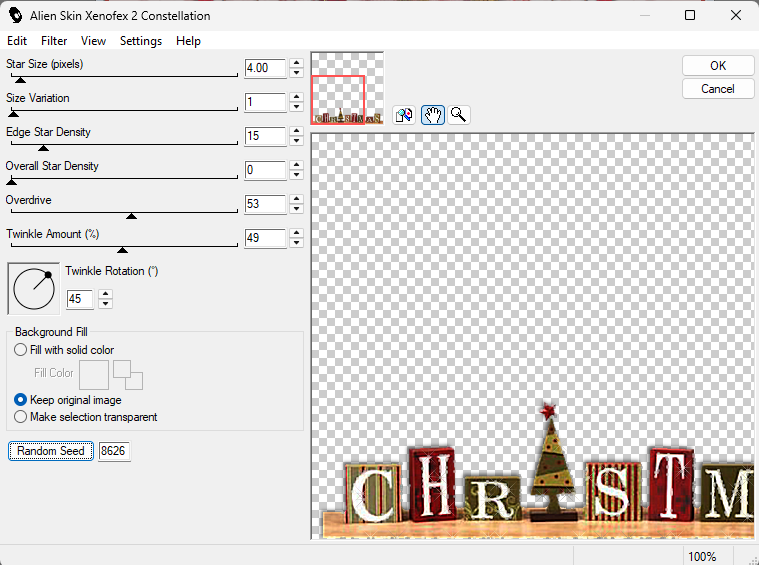Viewport: 759px width, 565px height.
Task: Increase Star Size with up arrow
Action: [296, 63]
